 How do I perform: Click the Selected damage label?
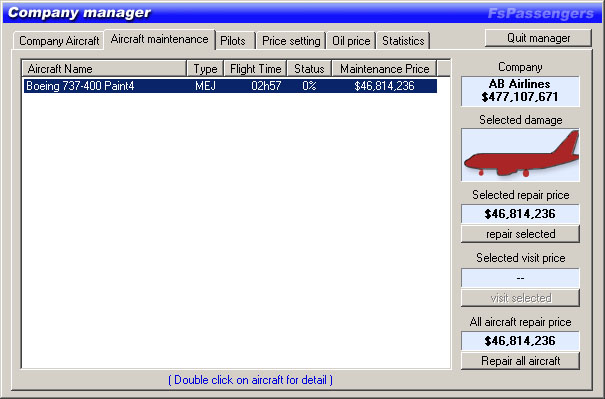(x=521, y=120)
